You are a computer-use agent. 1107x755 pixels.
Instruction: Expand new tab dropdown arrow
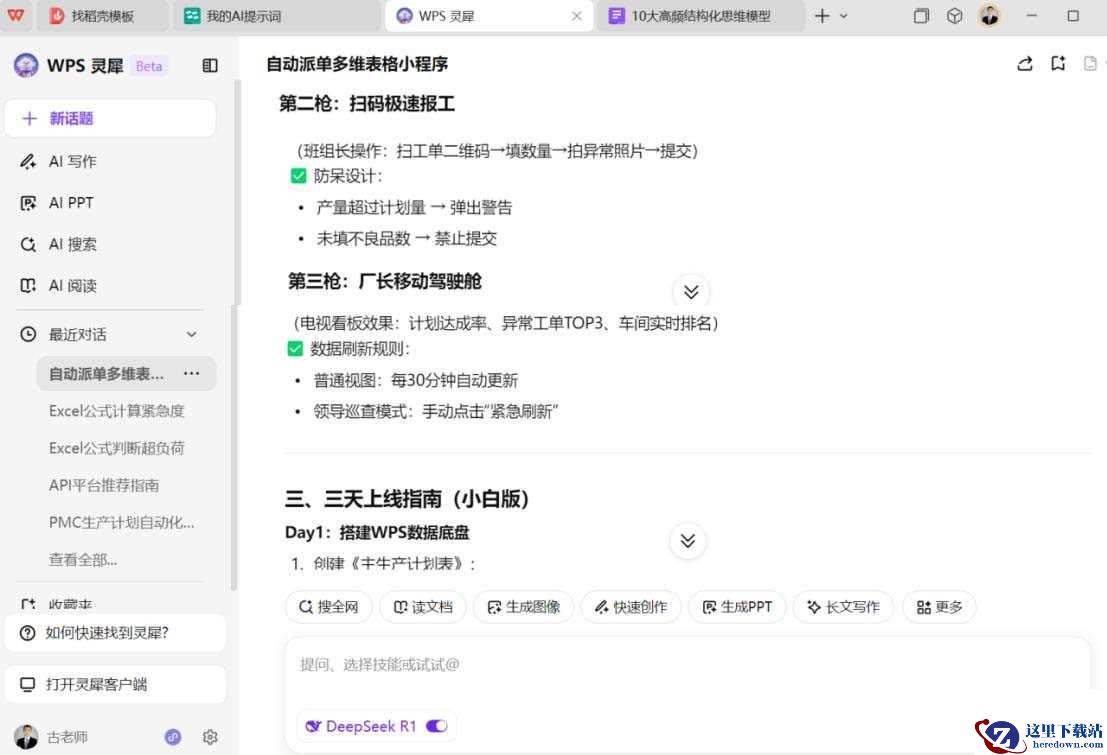(x=844, y=16)
